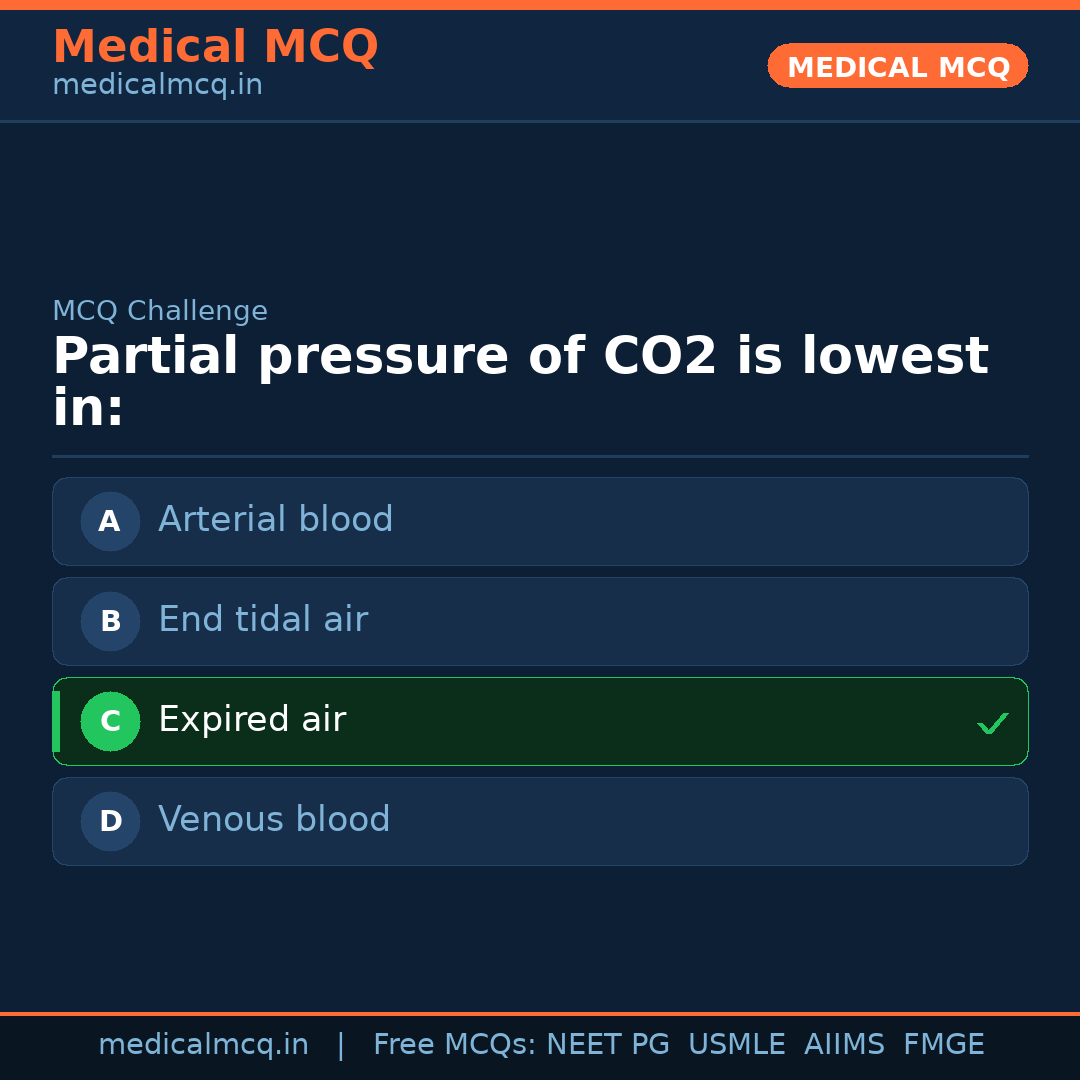The height and width of the screenshot is (1080, 1080).
Task: Click the FMGE footer text
Action: (x=944, y=1045)
